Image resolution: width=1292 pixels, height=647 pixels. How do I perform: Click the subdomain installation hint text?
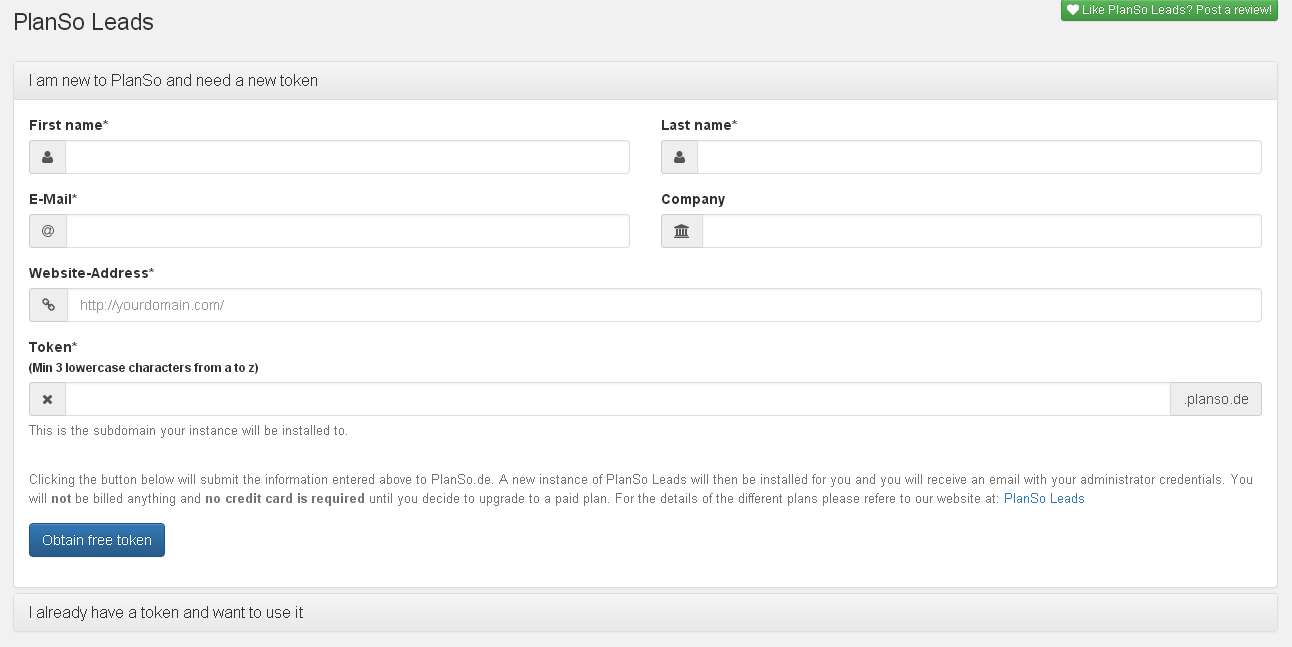pos(188,431)
